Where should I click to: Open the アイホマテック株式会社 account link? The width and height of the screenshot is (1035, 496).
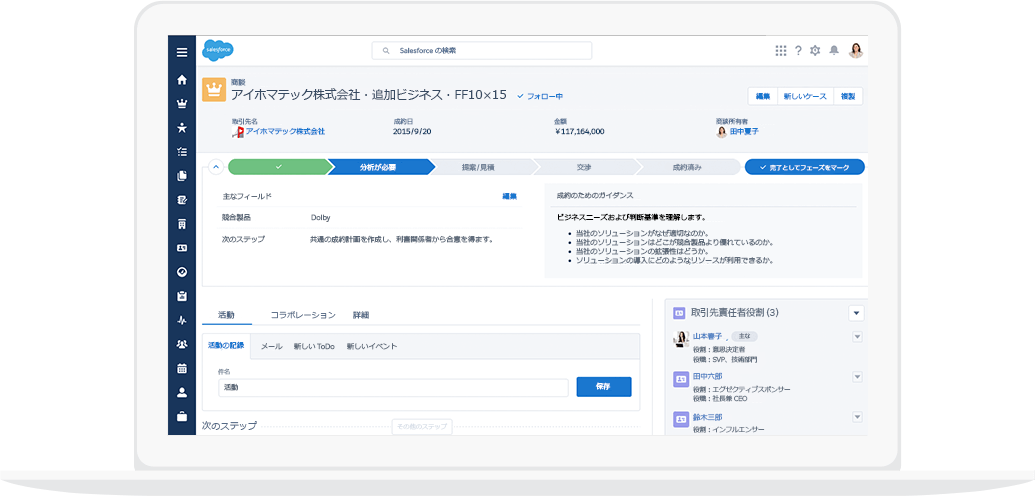tap(285, 131)
